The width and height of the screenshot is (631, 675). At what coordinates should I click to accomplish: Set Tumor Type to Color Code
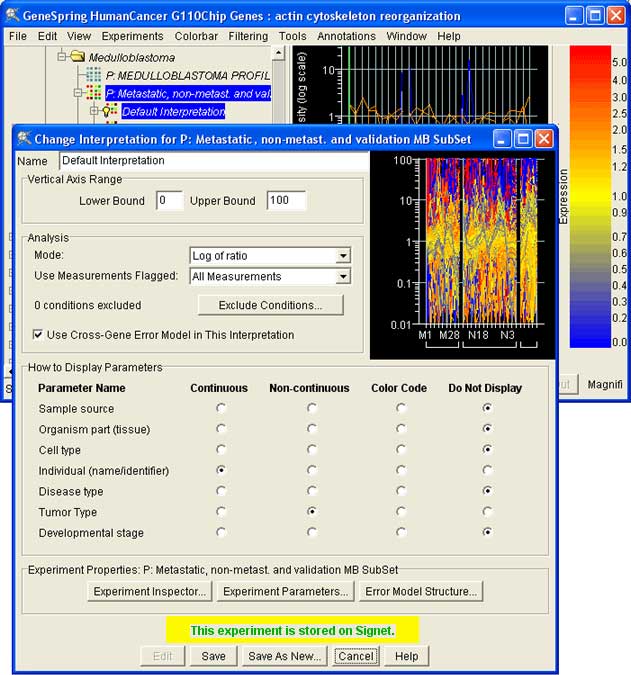401,512
